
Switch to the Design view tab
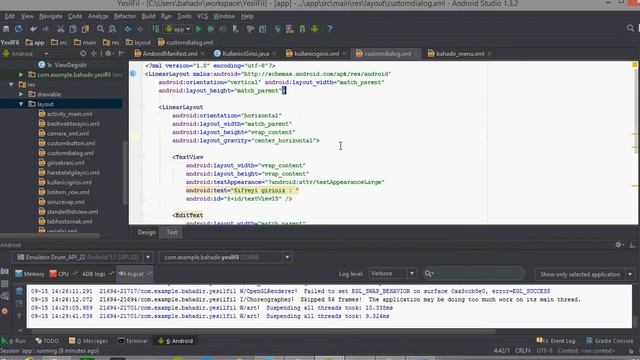(x=147, y=232)
